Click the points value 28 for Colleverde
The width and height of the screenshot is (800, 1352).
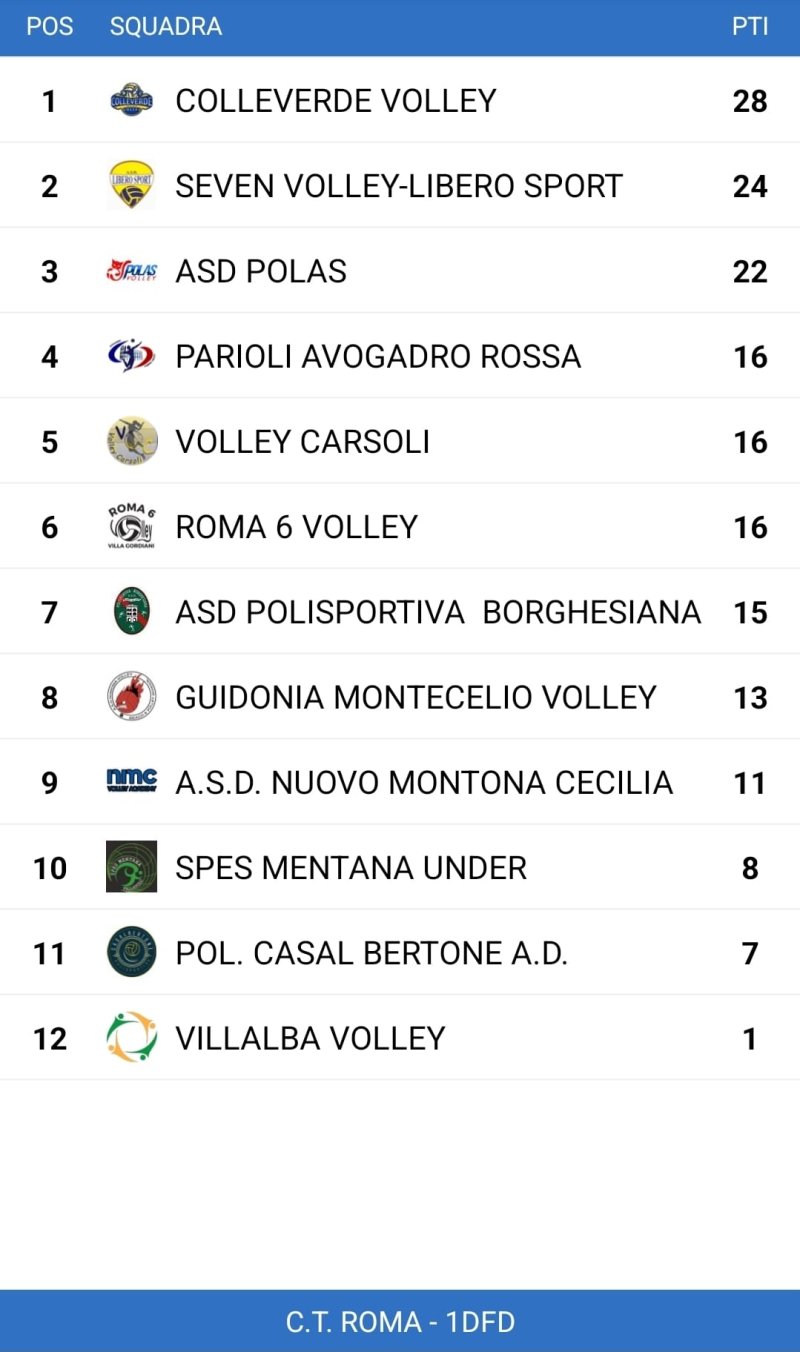coord(749,100)
